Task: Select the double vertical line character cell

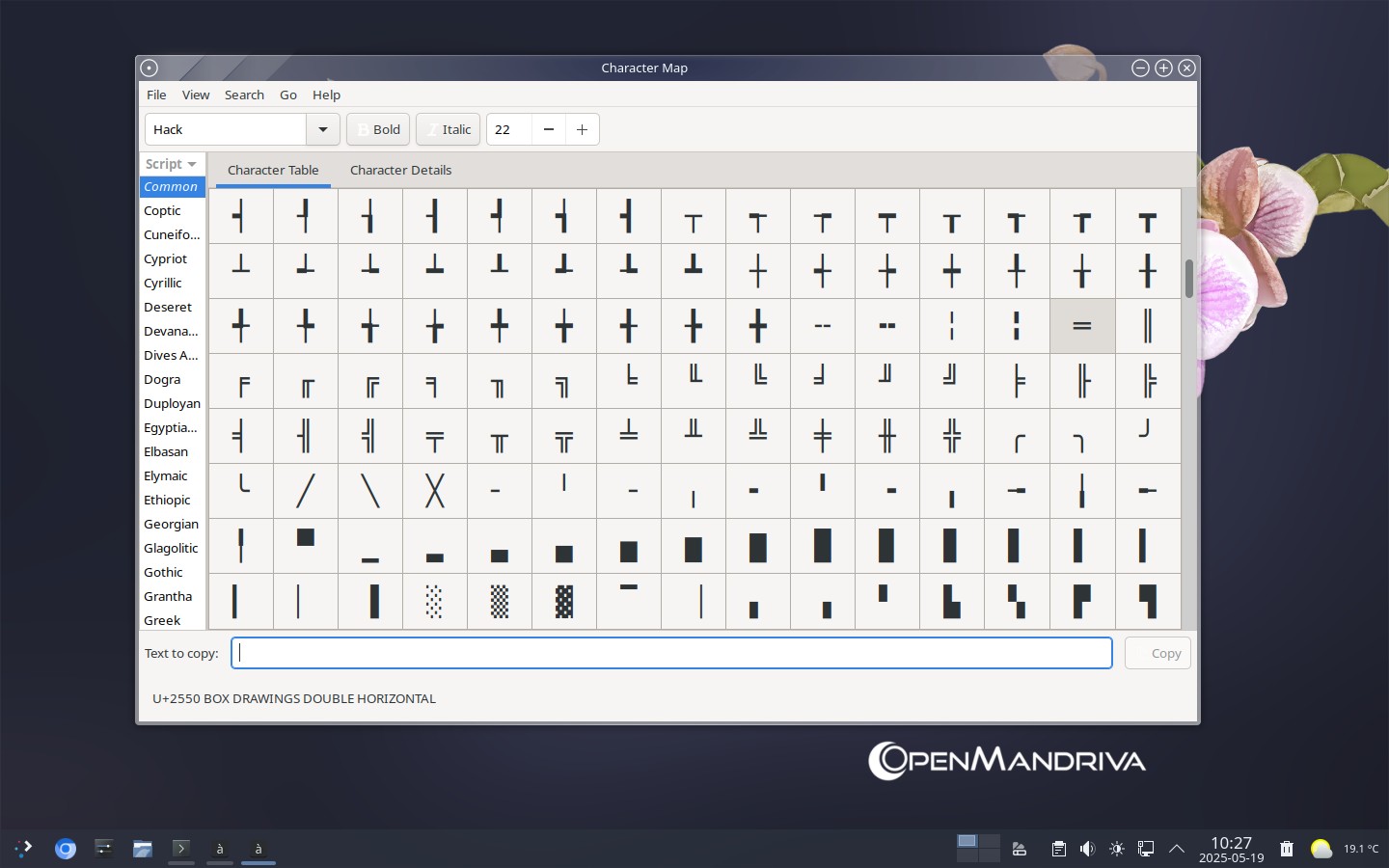Action: [1148, 326]
